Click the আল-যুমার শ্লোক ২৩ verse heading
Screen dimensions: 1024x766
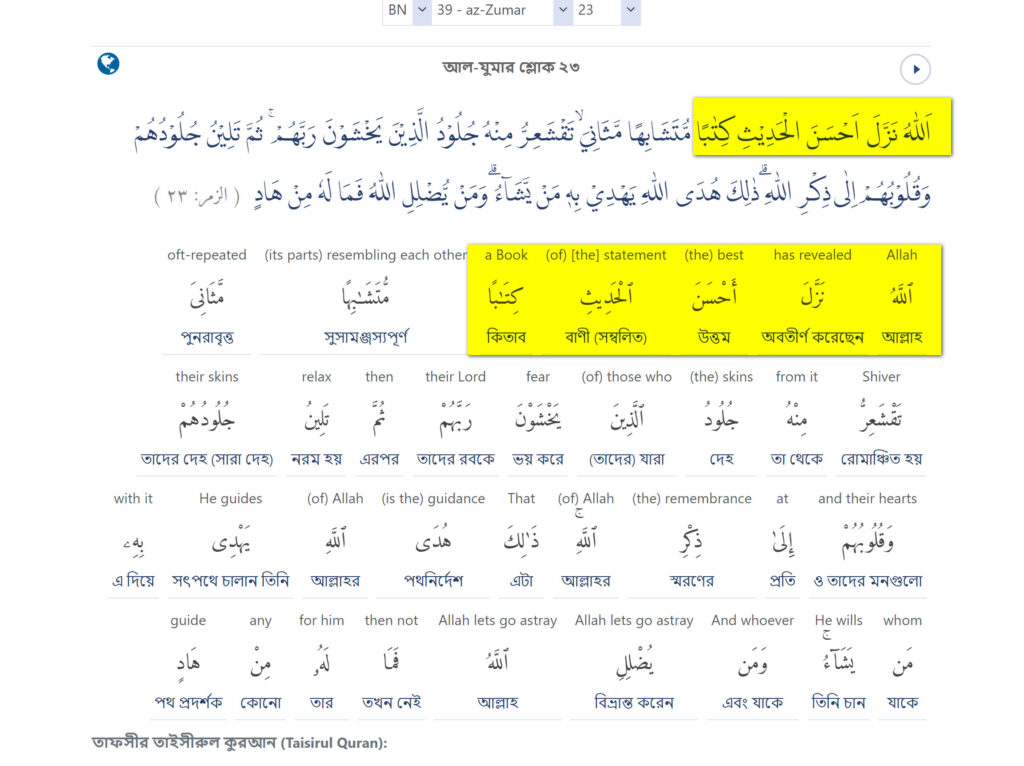tap(511, 68)
